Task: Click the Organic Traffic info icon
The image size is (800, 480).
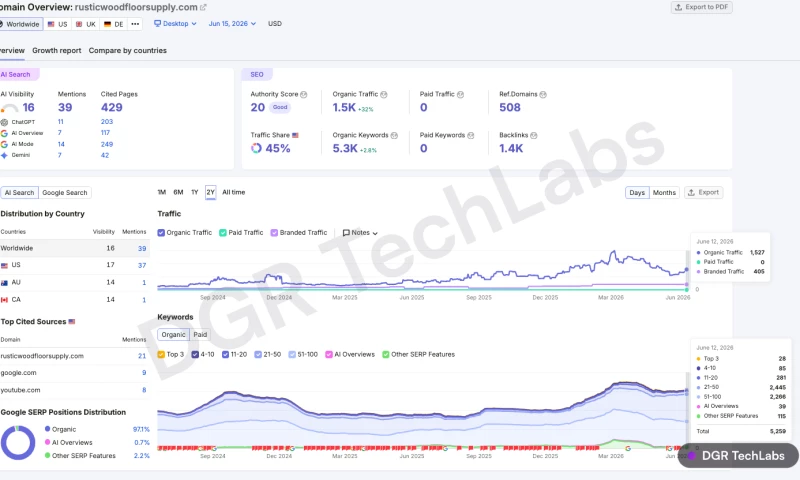Action: point(384,94)
